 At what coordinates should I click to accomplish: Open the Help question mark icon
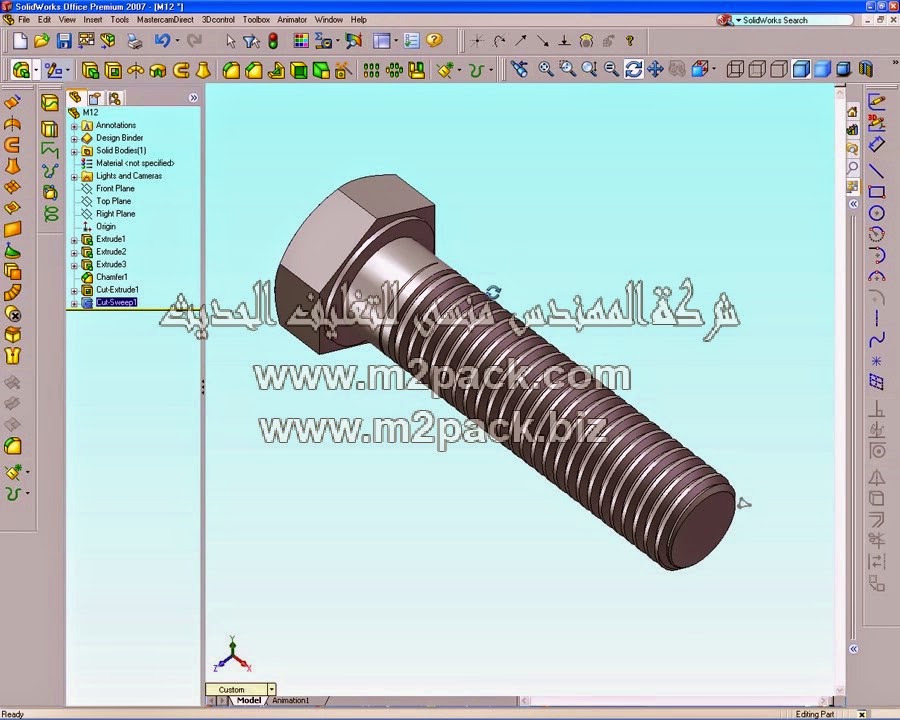tap(435, 40)
